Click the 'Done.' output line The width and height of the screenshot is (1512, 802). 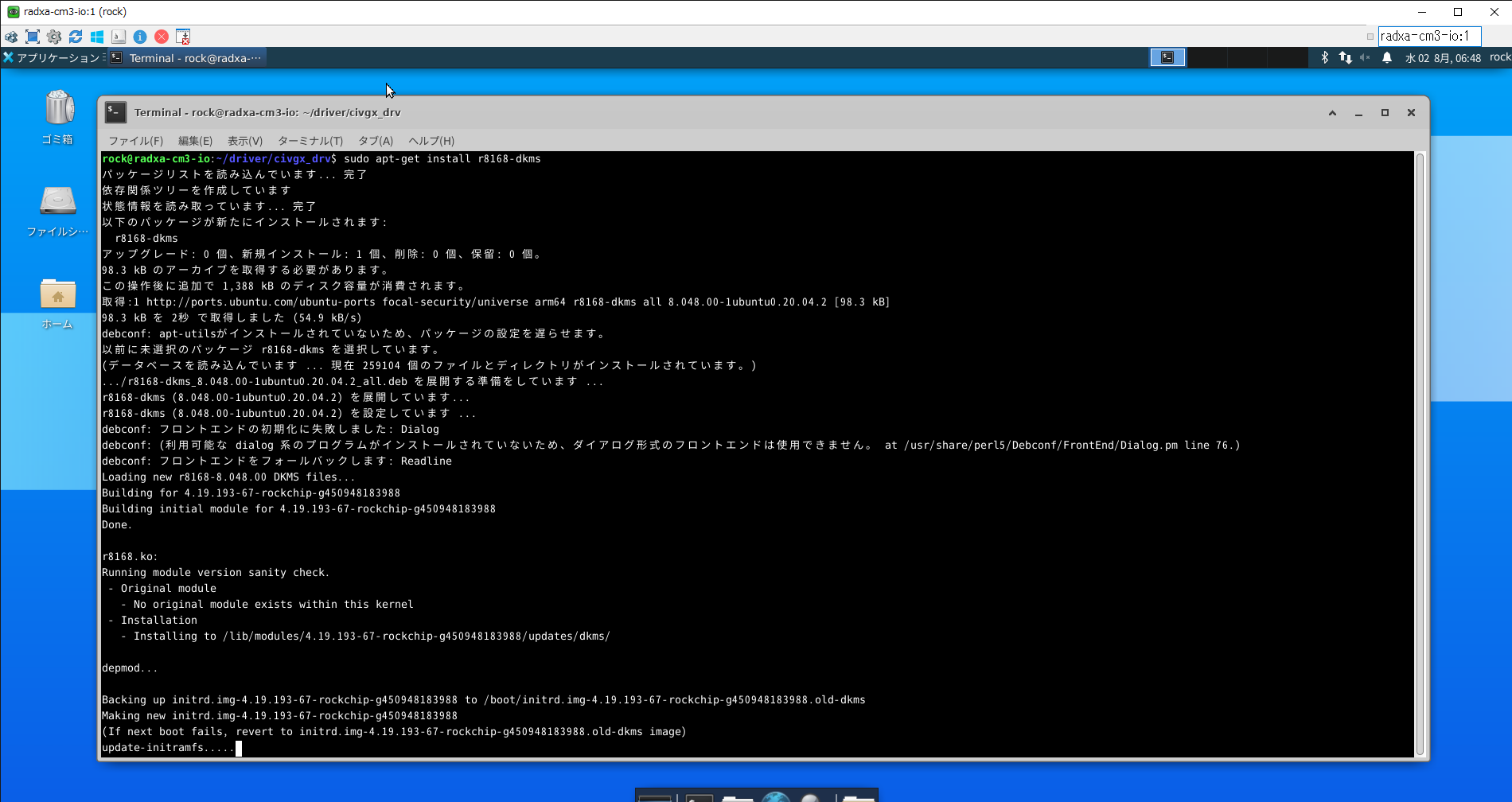pos(117,525)
